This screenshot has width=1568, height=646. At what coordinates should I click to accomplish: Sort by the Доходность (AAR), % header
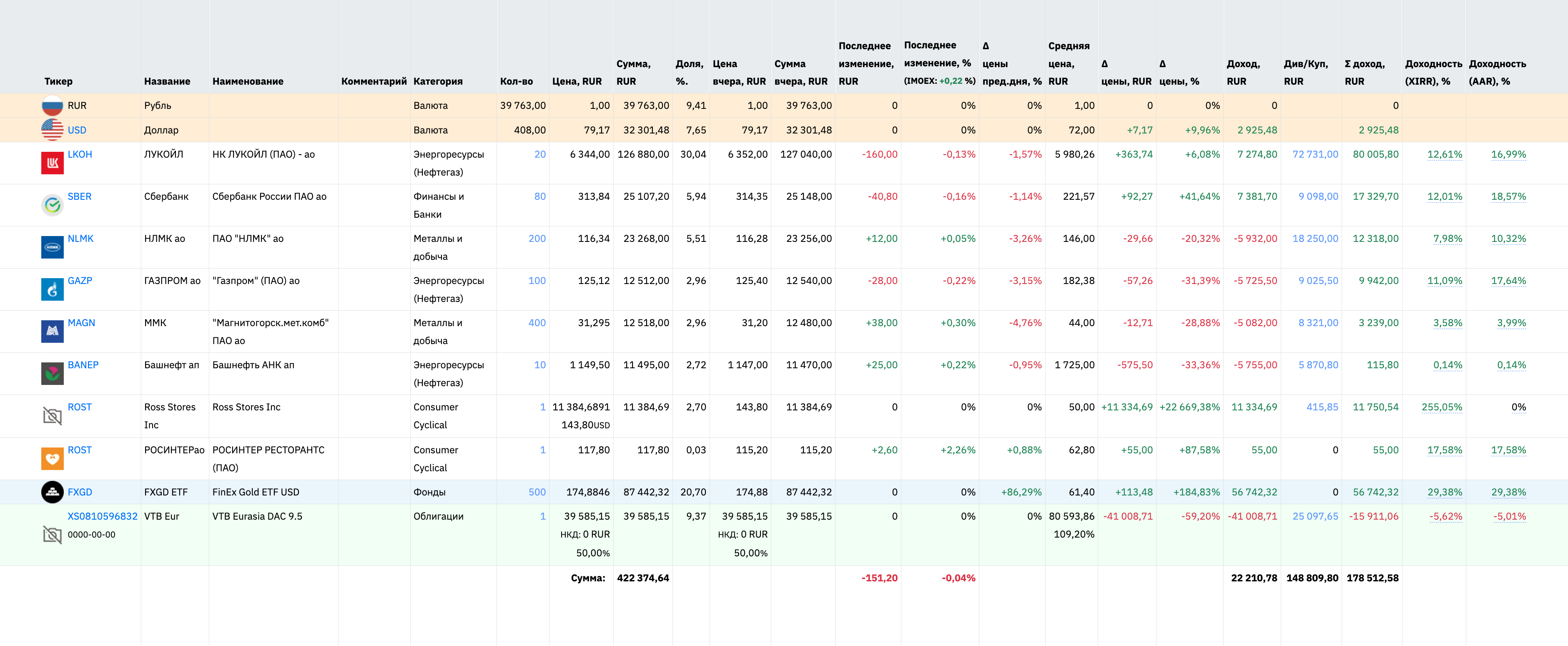coord(1498,73)
